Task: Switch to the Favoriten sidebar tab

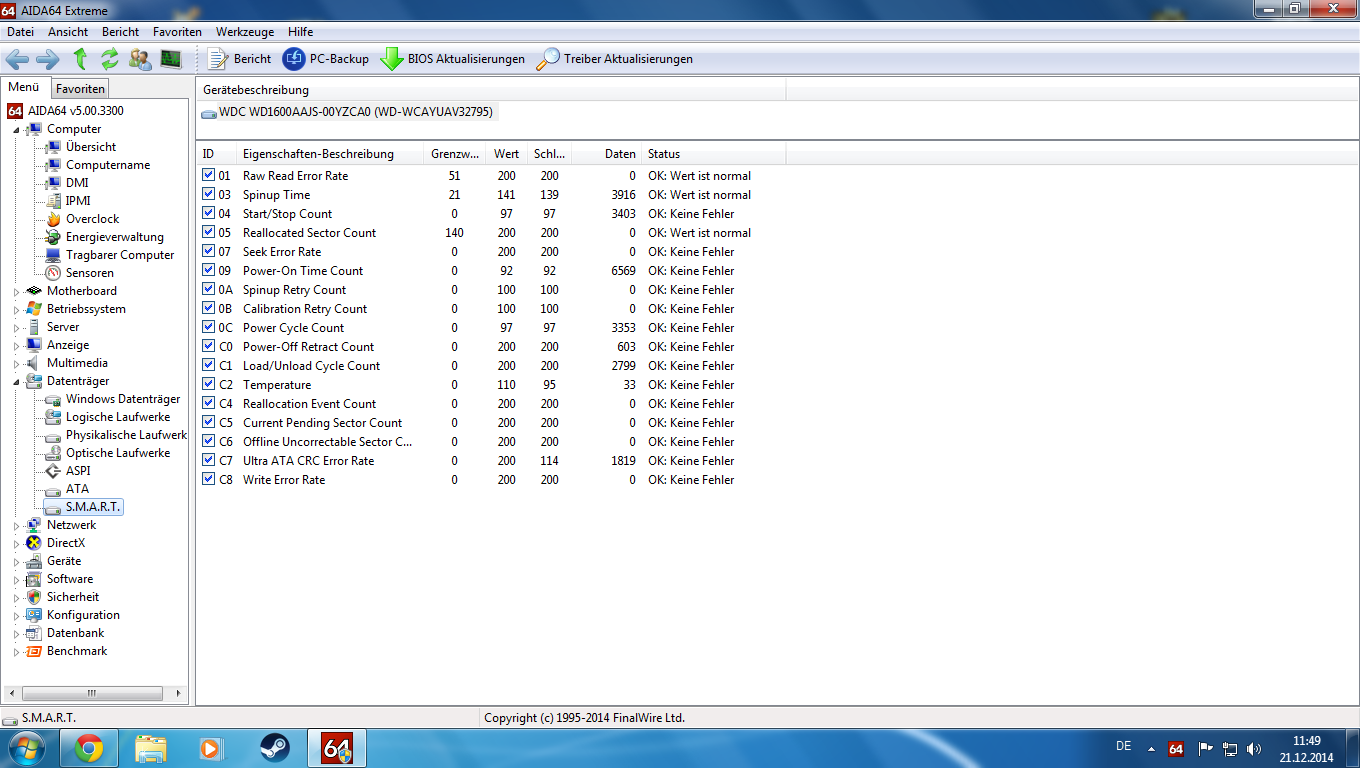Action: coord(80,89)
